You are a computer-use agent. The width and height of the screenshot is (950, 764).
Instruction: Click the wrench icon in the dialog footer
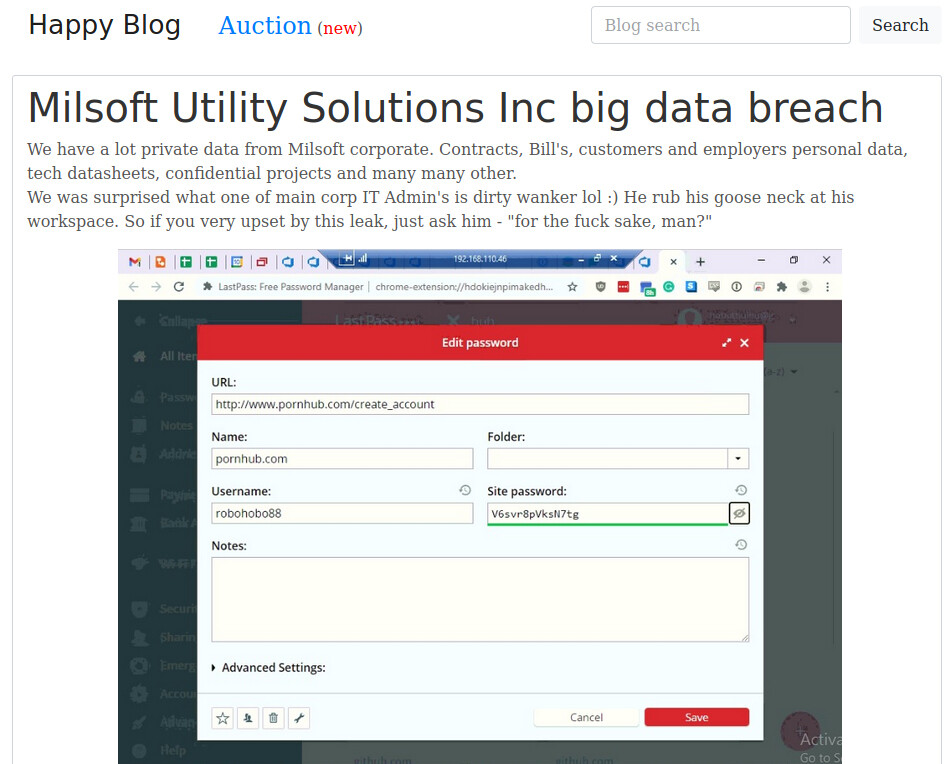(299, 719)
